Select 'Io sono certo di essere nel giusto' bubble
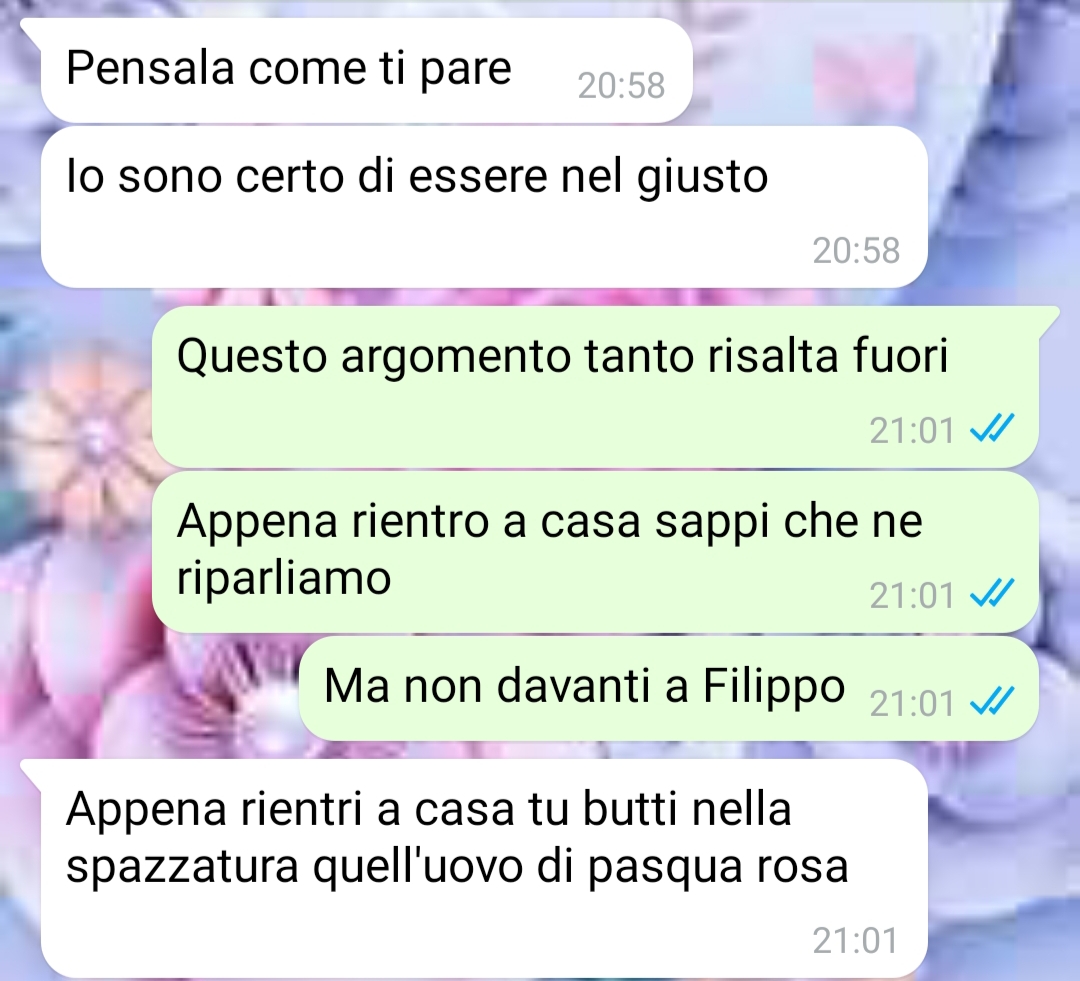The image size is (1080, 981). (x=484, y=207)
